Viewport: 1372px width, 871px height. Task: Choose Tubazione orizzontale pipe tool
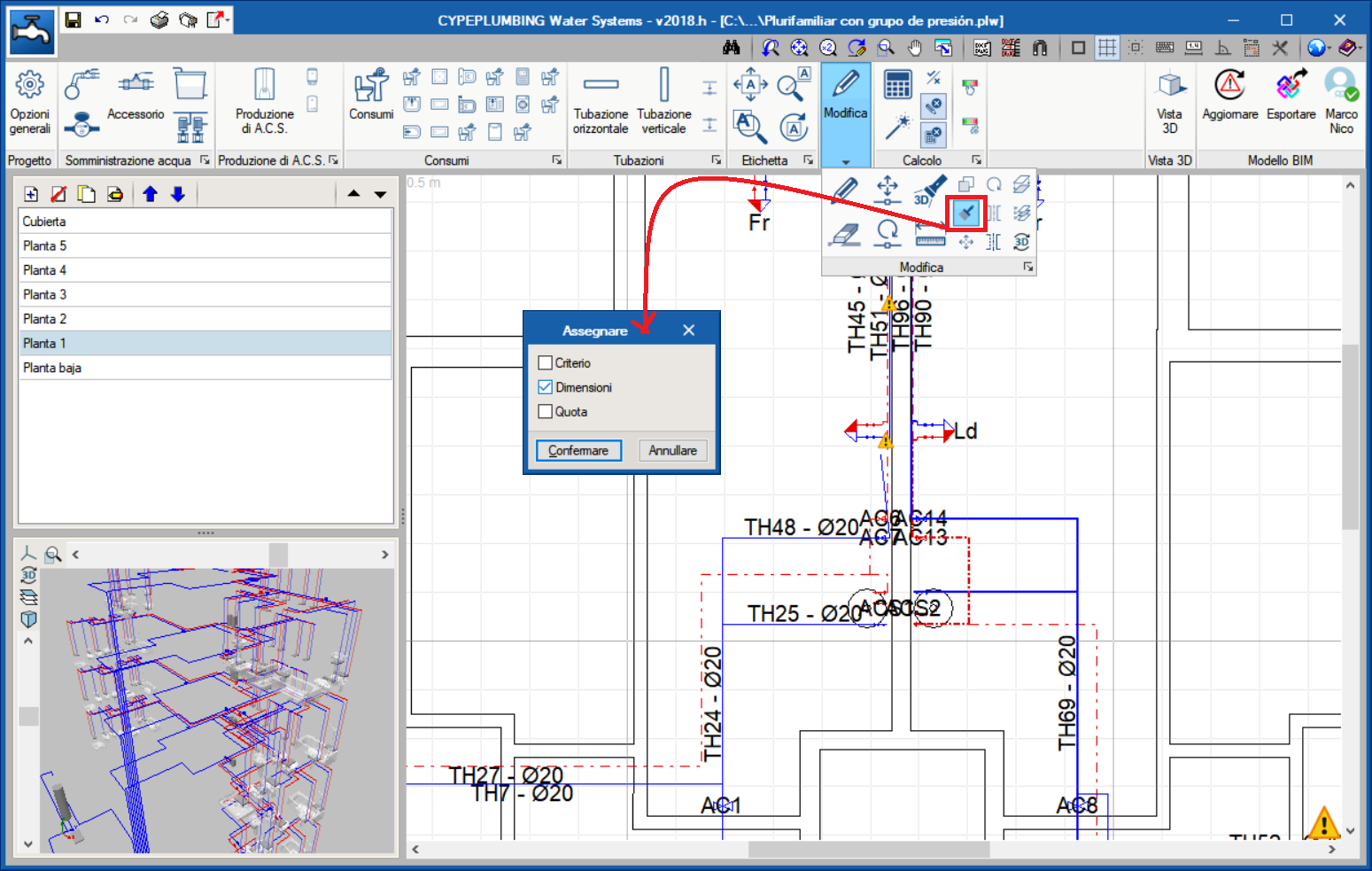[x=601, y=102]
